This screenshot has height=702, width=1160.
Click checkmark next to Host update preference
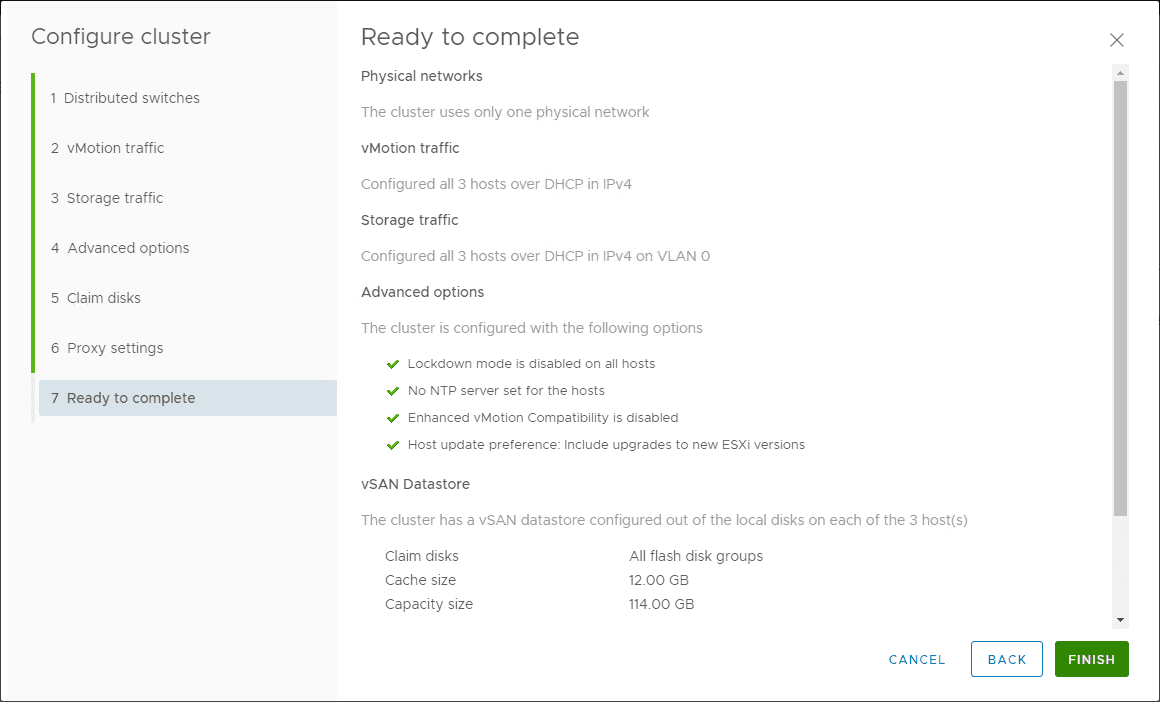[393, 445]
